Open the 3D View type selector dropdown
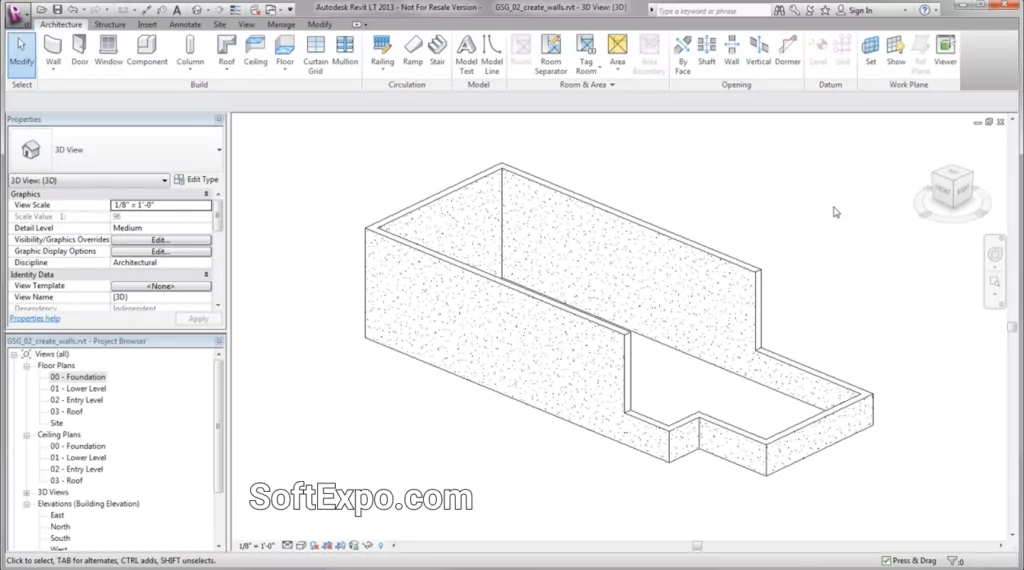This screenshot has height=570, width=1024. click(x=219, y=150)
